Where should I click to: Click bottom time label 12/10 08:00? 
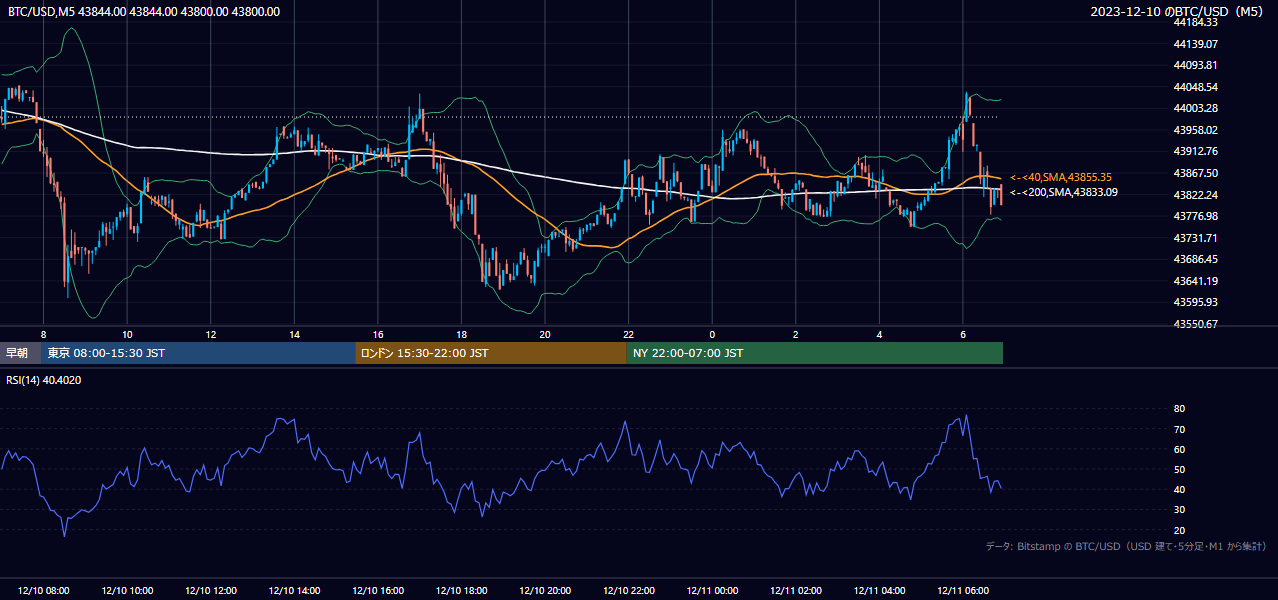pos(43,591)
